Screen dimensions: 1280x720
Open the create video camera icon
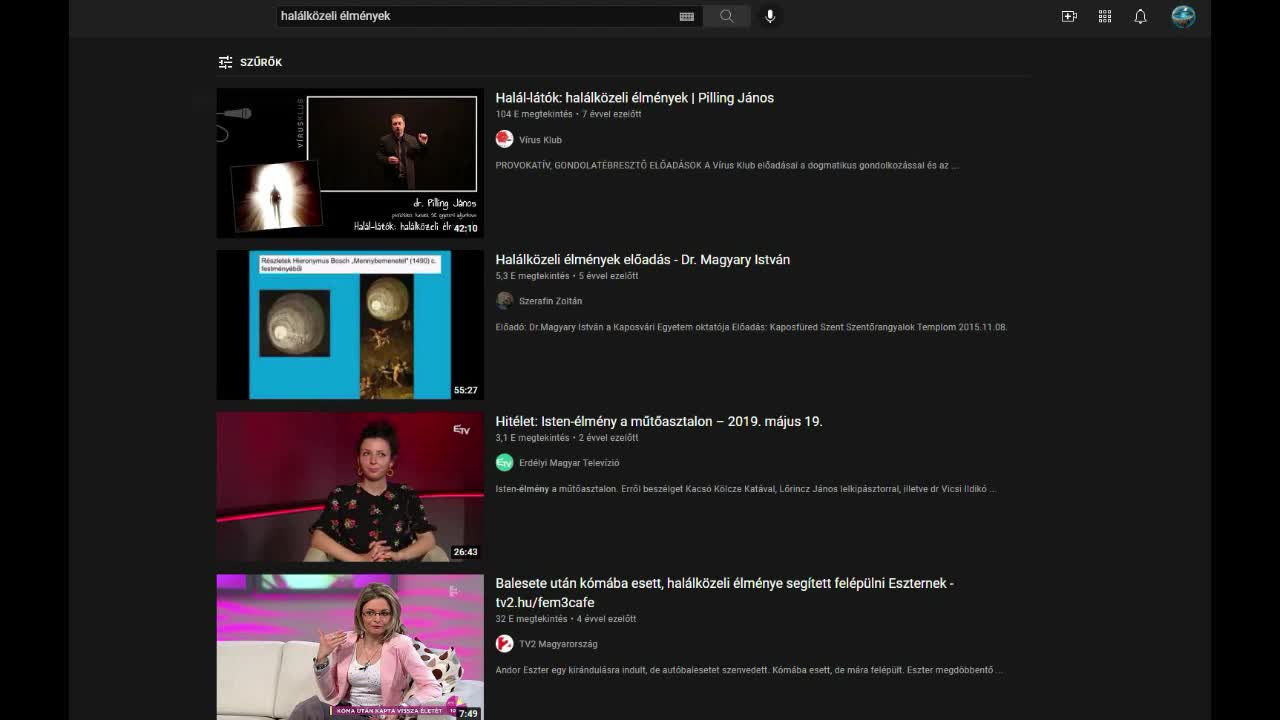pyautogui.click(x=1069, y=16)
